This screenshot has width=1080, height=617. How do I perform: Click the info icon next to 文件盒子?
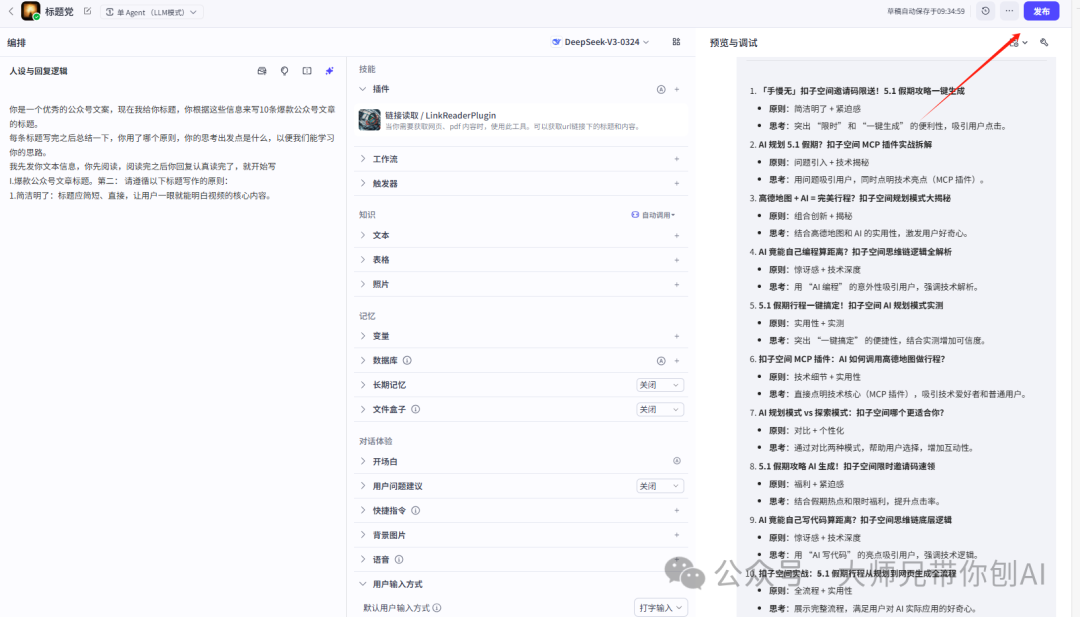[x=415, y=409]
